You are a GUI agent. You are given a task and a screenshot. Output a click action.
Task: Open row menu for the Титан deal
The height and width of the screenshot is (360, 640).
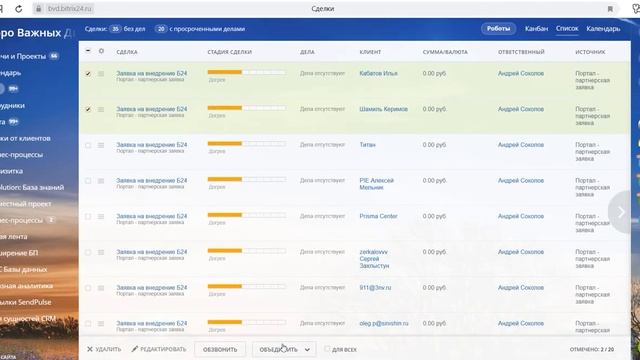(101, 145)
